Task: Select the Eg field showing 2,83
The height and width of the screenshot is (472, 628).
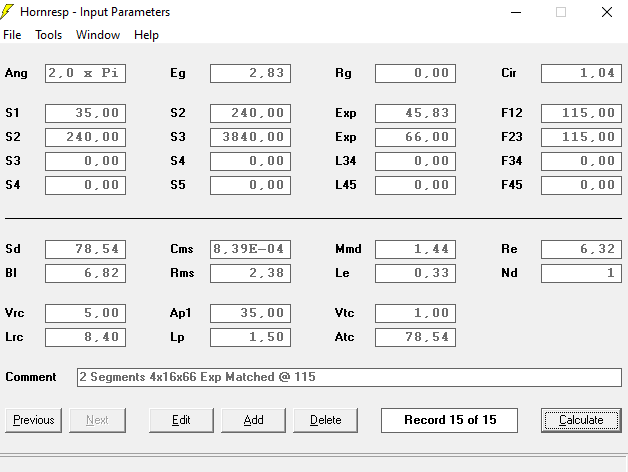Action: [250, 73]
